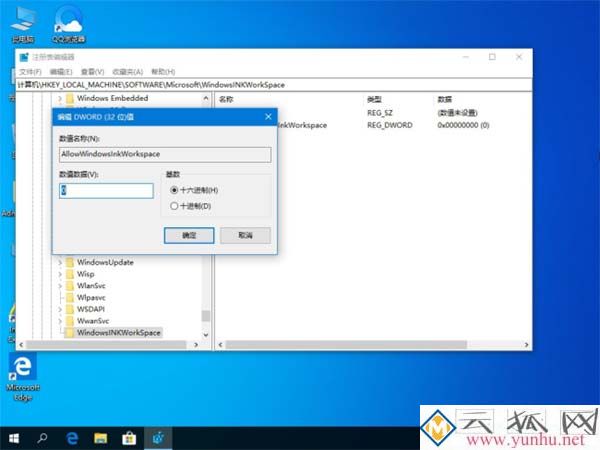The height and width of the screenshot is (450, 600).
Task: Select the Windows Embedded key
Action: [x=112, y=98]
